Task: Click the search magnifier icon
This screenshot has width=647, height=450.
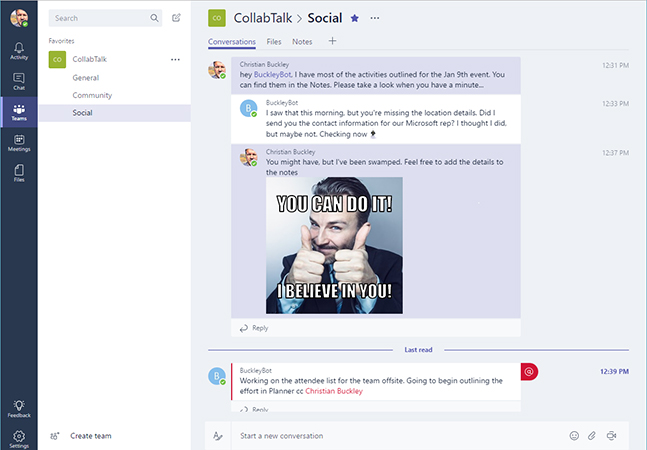Action: point(154,18)
